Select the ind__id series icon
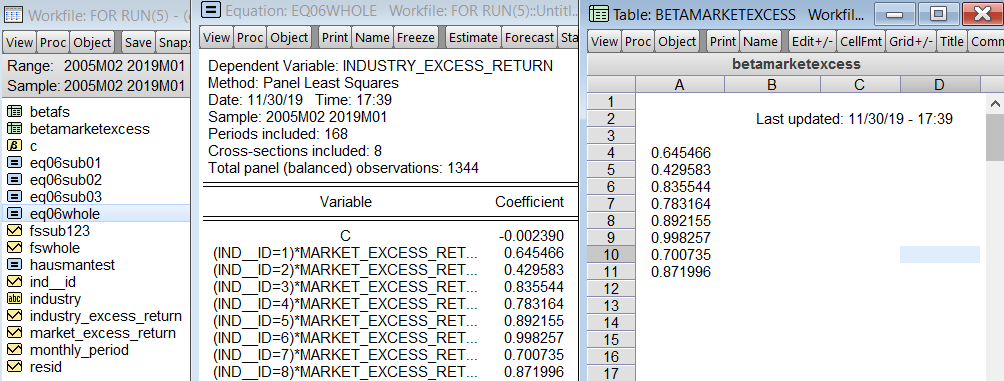Image resolution: width=1004 pixels, height=381 pixels. pos(13,282)
